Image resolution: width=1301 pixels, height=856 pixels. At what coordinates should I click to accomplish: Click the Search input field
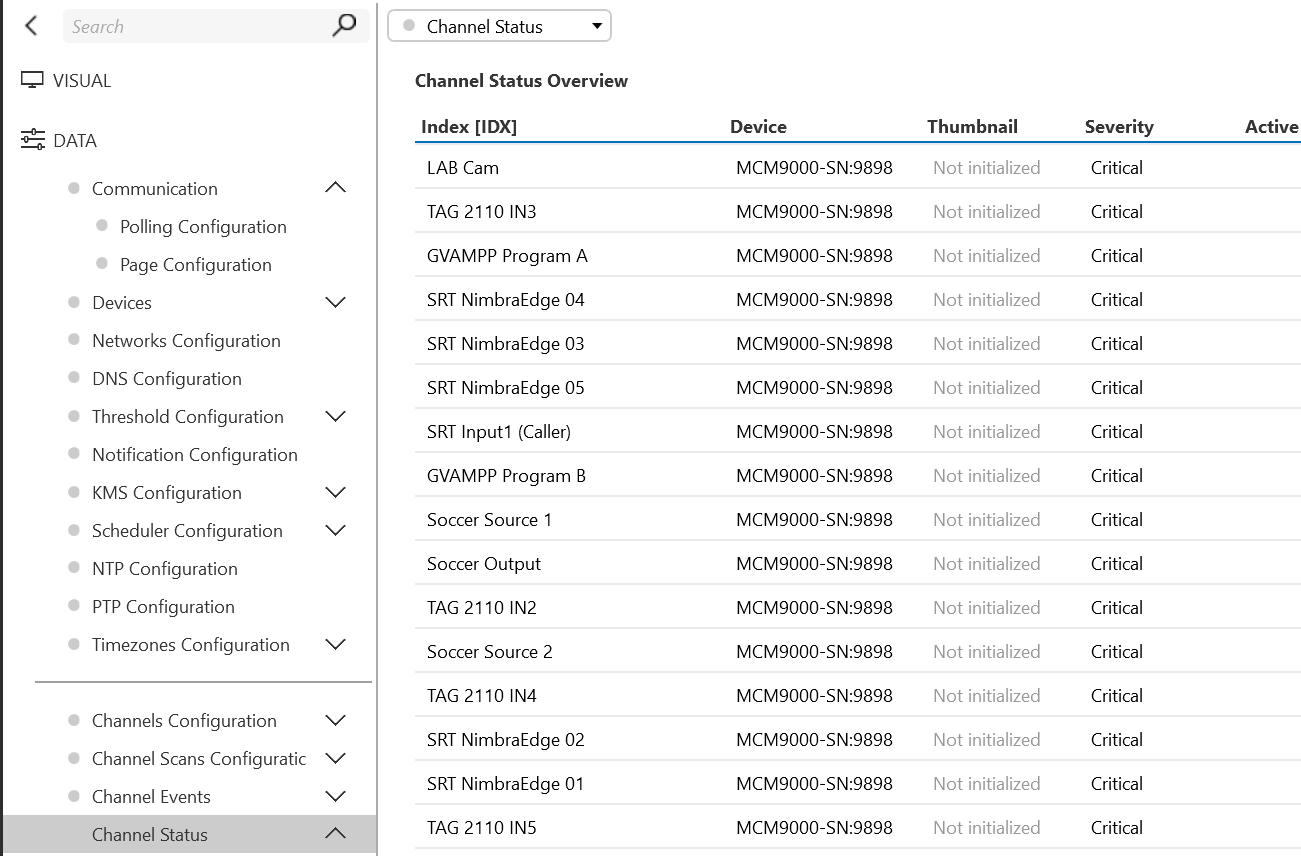[195, 27]
